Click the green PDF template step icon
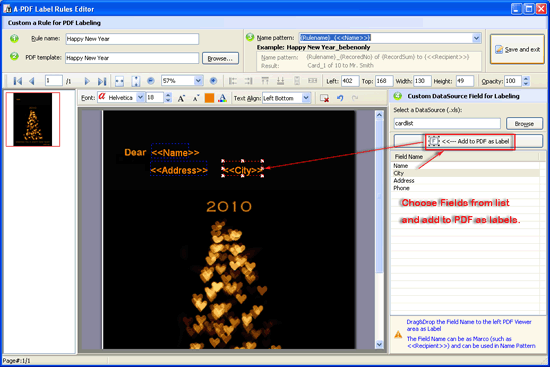The height and width of the screenshot is (367, 550). point(14,56)
